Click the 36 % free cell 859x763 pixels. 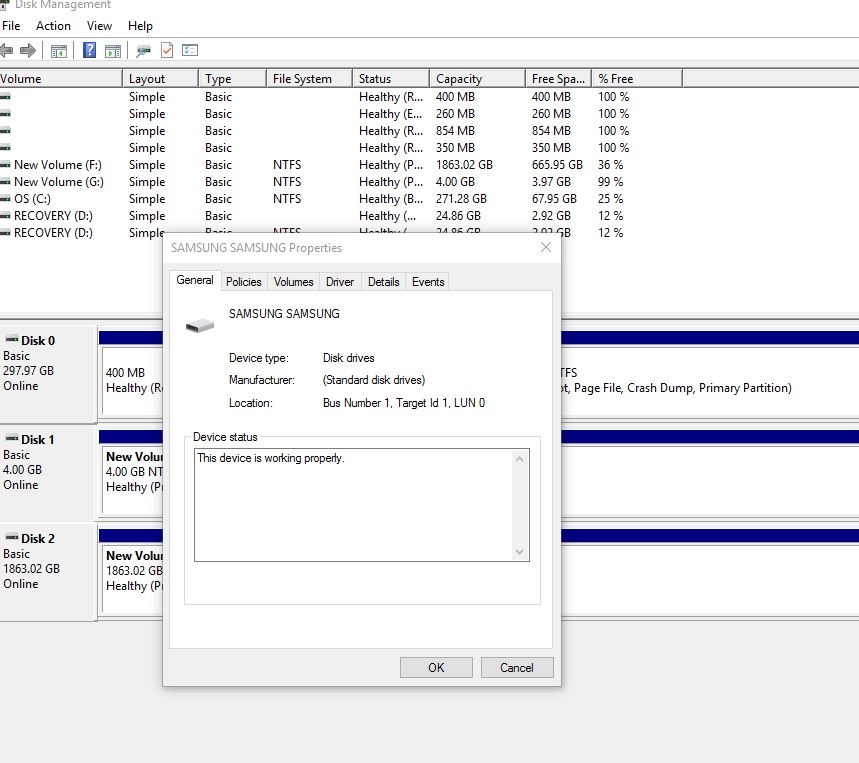[611, 165]
